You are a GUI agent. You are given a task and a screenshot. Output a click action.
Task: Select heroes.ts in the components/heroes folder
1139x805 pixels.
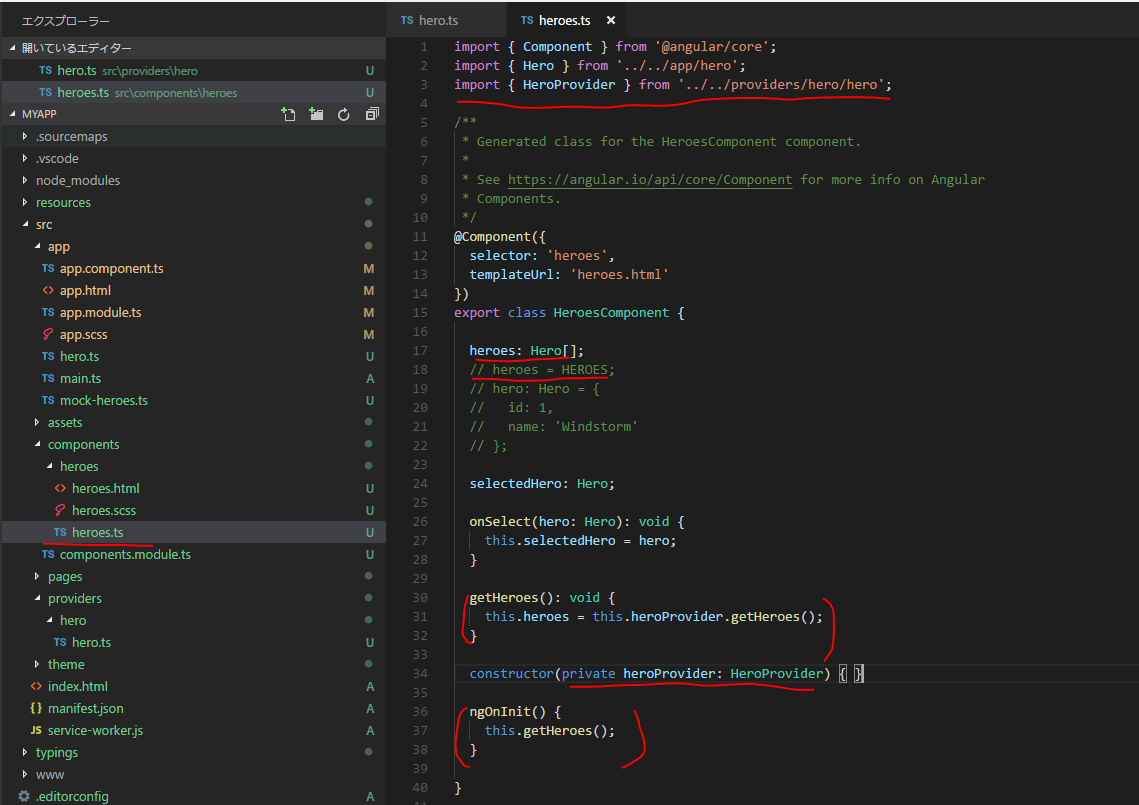[x=194, y=532]
